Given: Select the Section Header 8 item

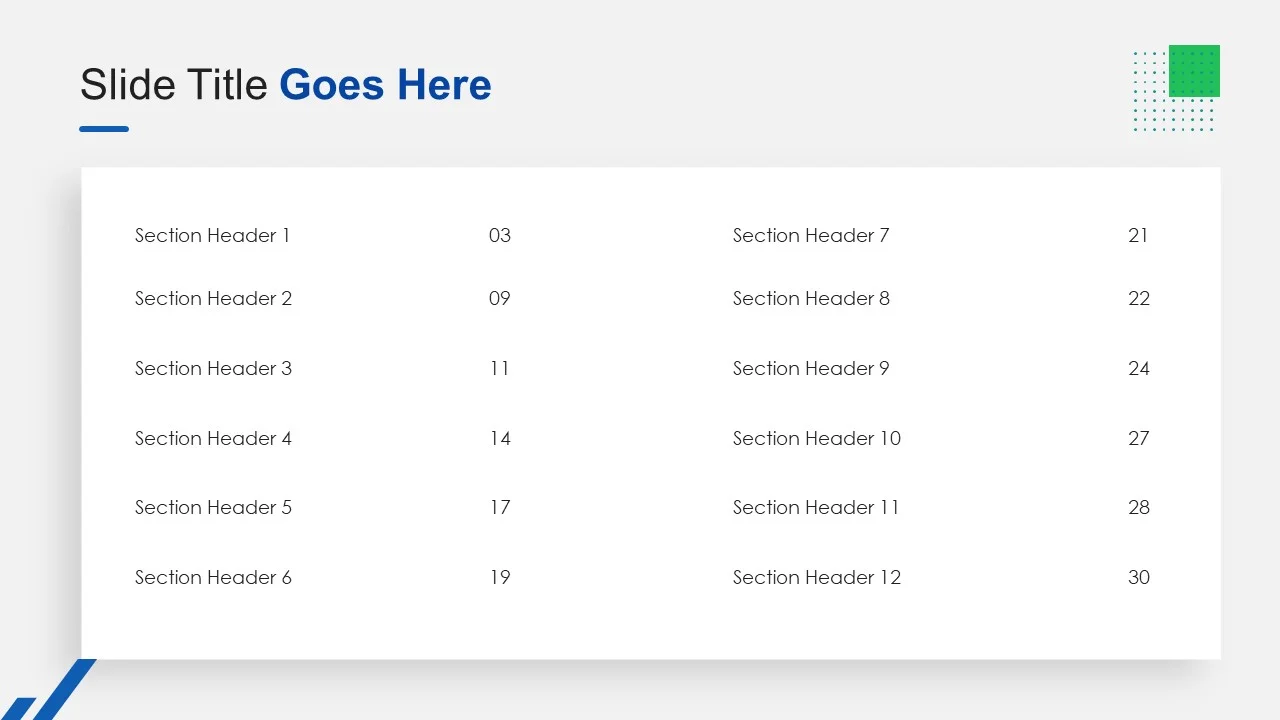Looking at the screenshot, I should tap(811, 299).
